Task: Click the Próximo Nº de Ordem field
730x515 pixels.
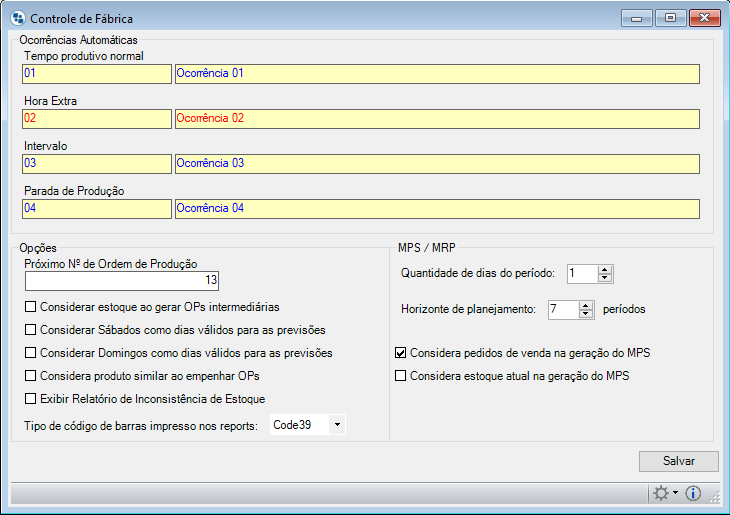Action: [x=122, y=280]
